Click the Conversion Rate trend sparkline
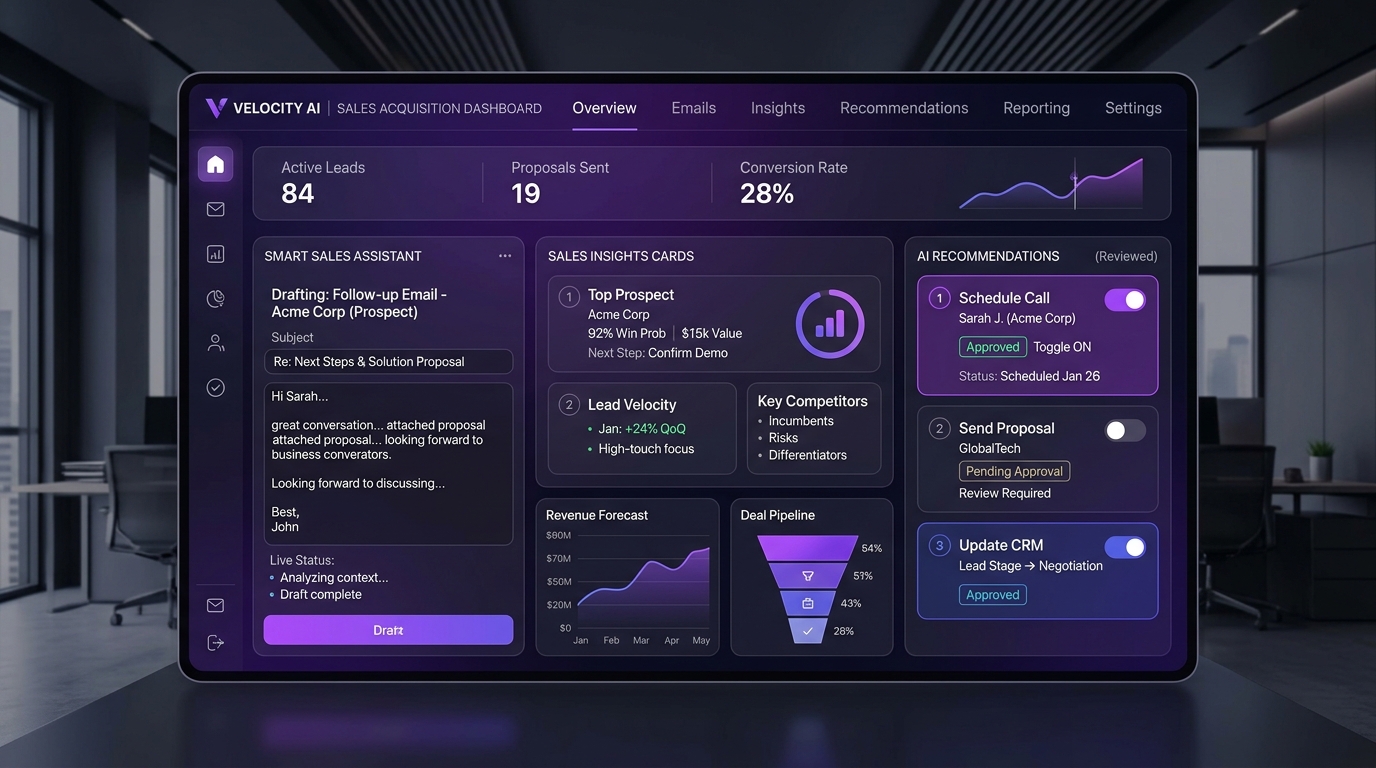This screenshot has height=768, width=1376. click(x=1050, y=184)
